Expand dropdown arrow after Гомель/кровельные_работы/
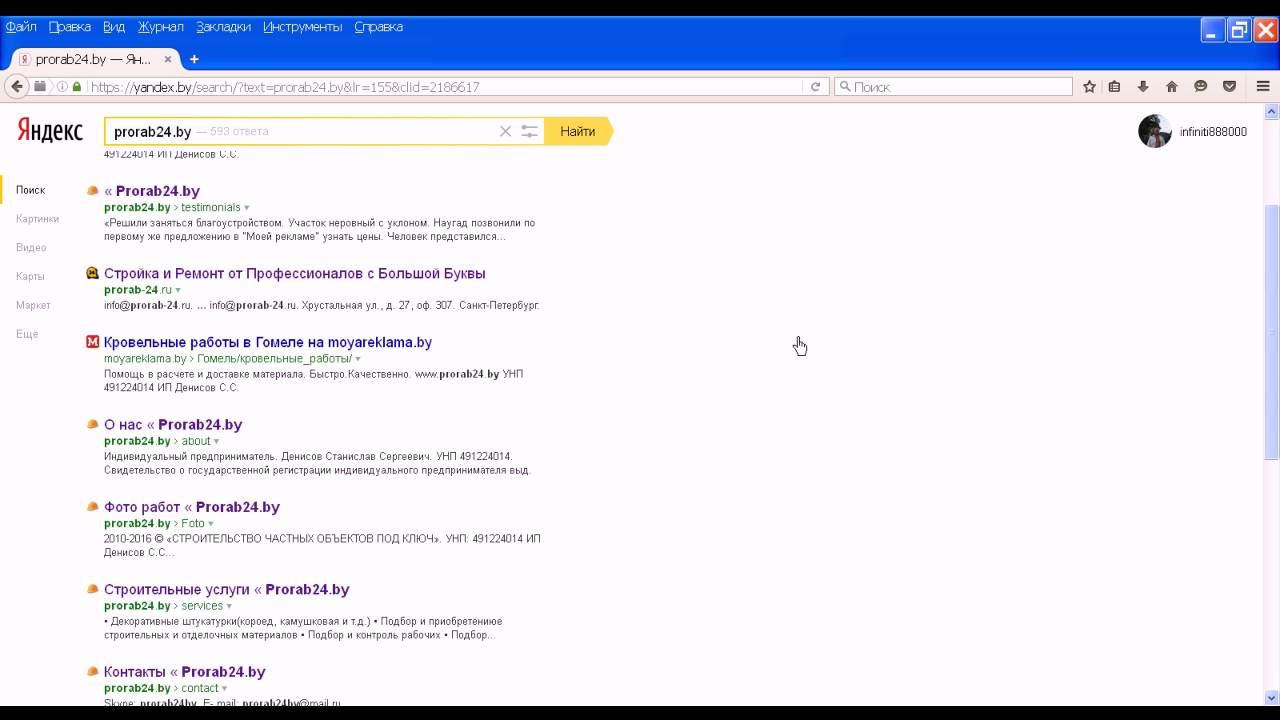 point(358,359)
